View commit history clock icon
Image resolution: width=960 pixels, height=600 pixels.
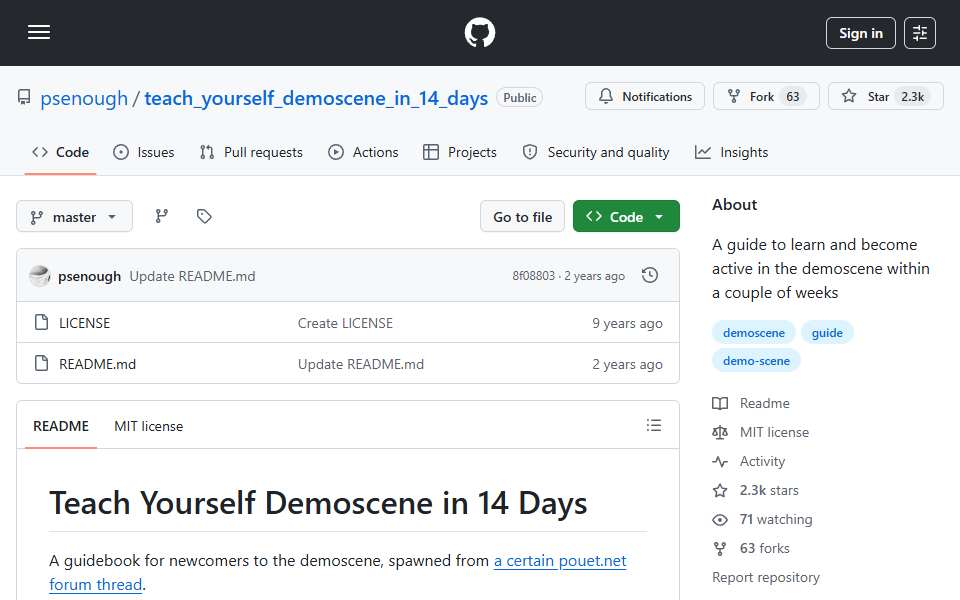tap(650, 276)
